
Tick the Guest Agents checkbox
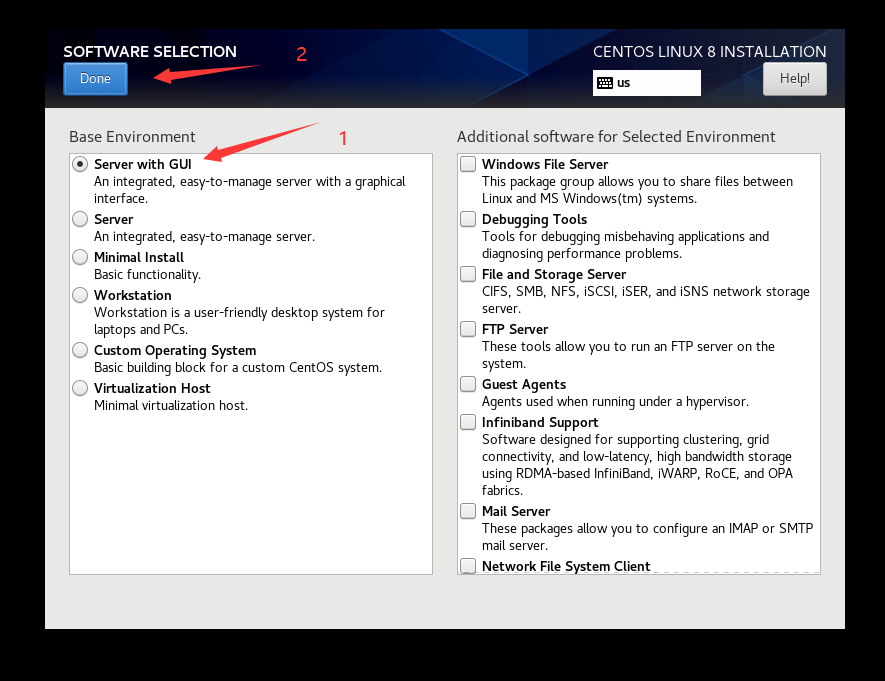point(468,384)
